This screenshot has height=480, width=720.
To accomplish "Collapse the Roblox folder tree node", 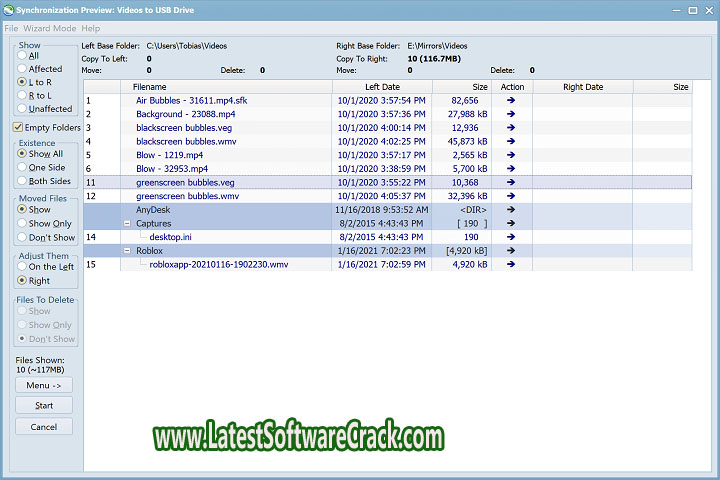I will 127,251.
